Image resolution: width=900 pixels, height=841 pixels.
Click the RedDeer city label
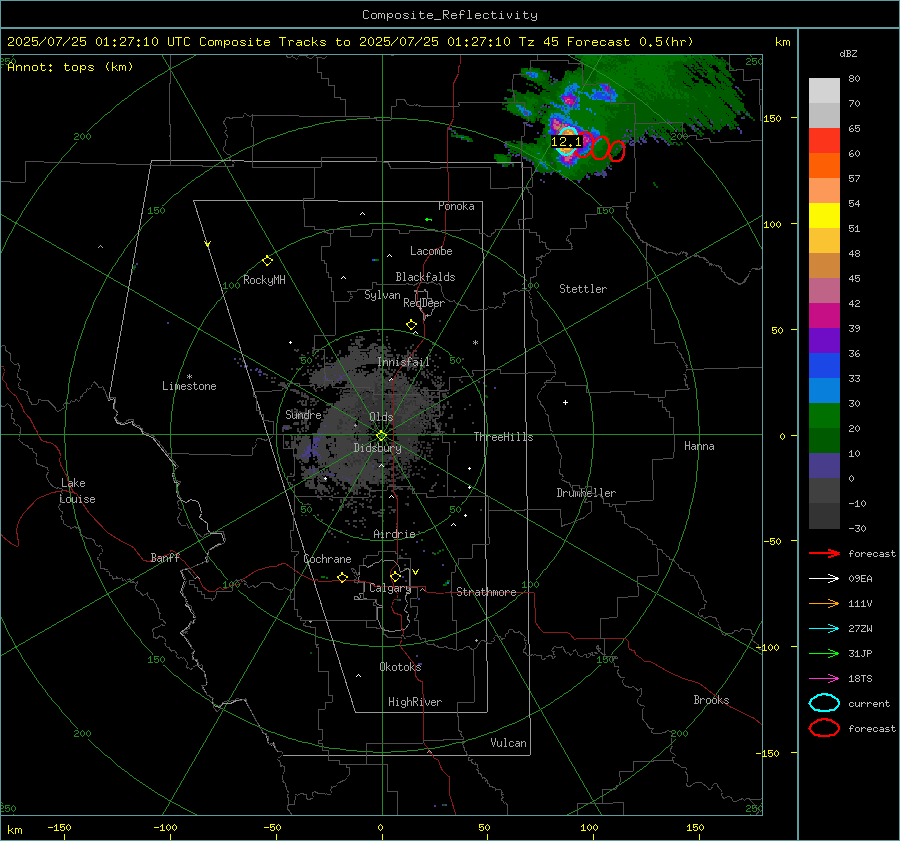[x=424, y=303]
